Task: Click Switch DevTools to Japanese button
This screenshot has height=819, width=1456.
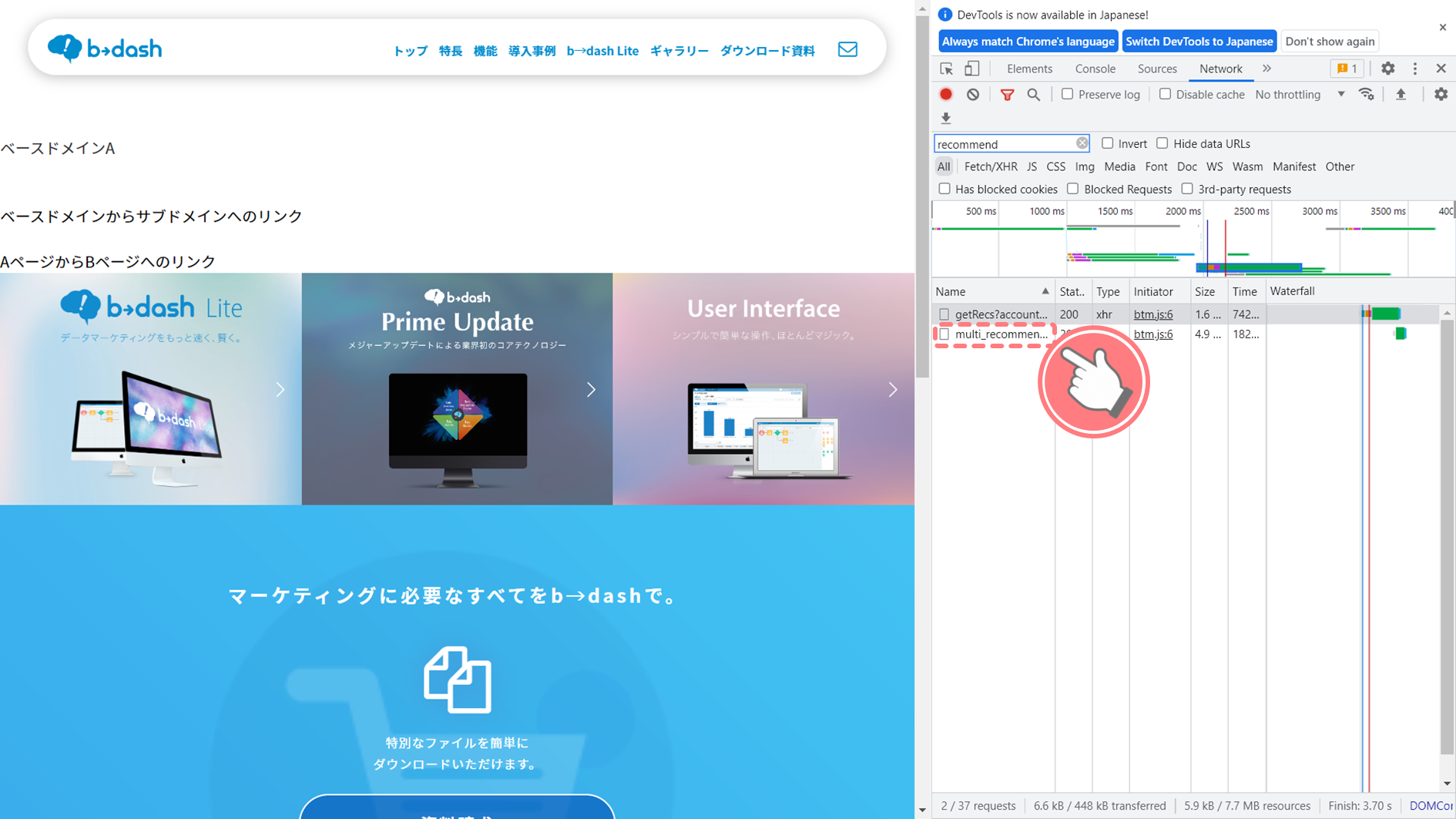Action: pyautogui.click(x=1199, y=42)
